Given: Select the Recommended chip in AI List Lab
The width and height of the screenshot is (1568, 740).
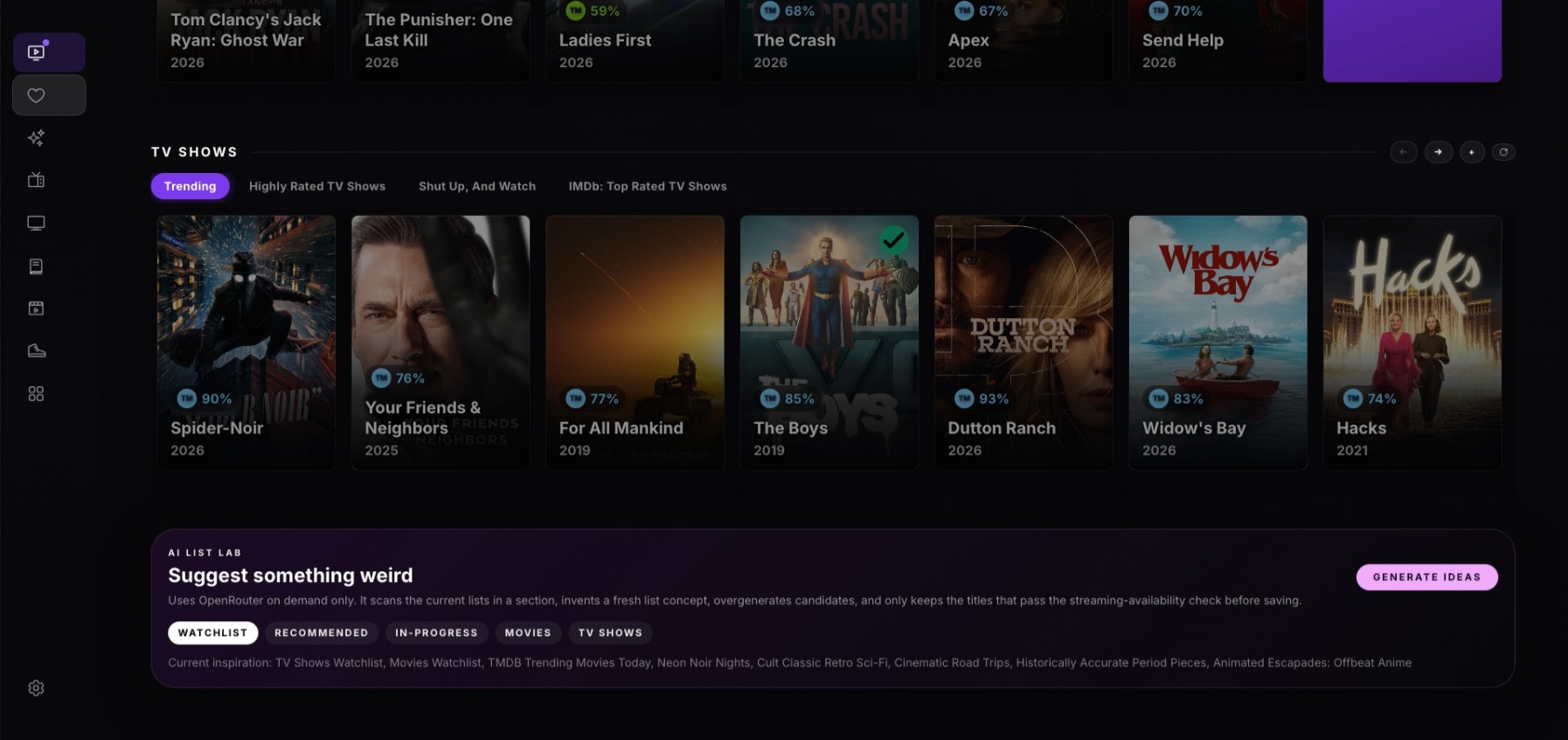Looking at the screenshot, I should pyautogui.click(x=322, y=633).
